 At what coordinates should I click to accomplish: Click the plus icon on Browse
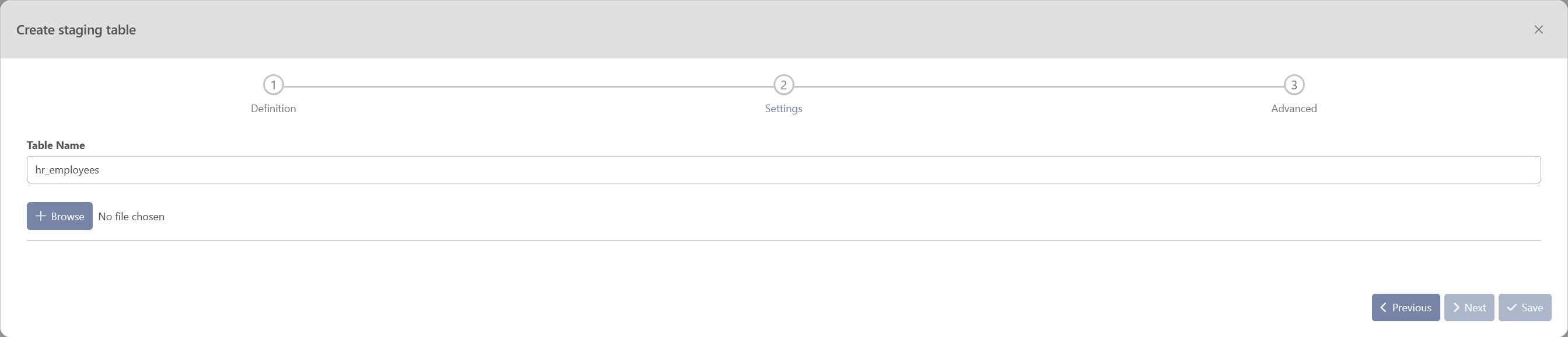tap(41, 216)
